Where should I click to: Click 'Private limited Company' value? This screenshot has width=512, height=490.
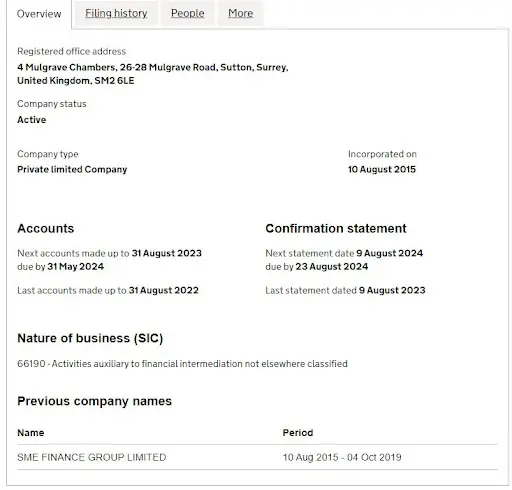coord(72,169)
